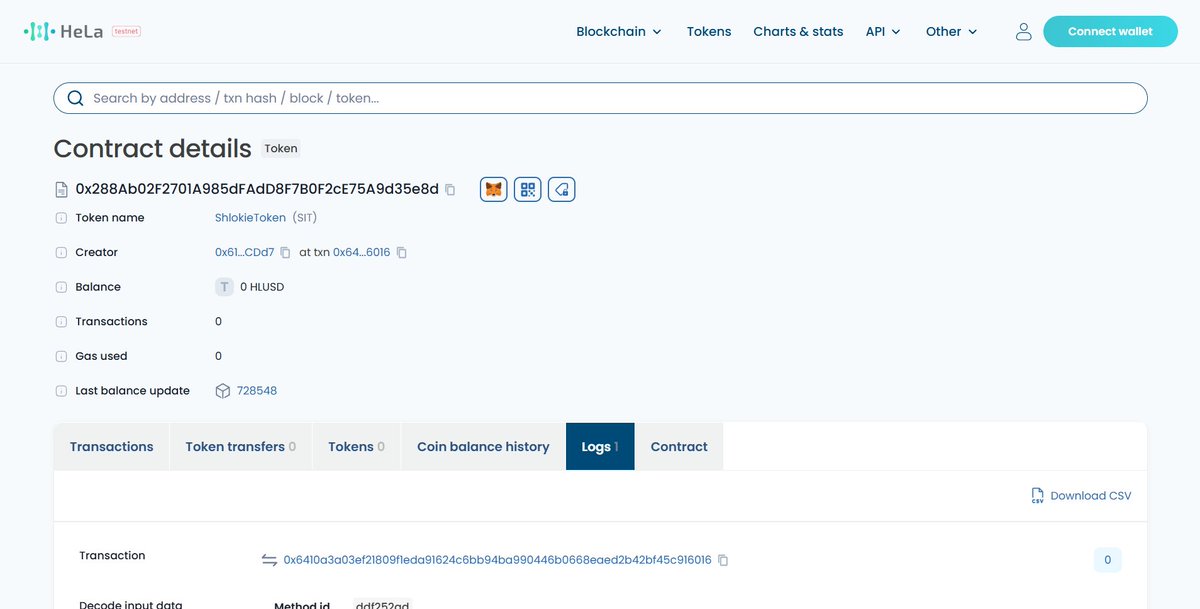Switch to the Transactions tab
Viewport: 1200px width, 609px height.
[112, 447]
